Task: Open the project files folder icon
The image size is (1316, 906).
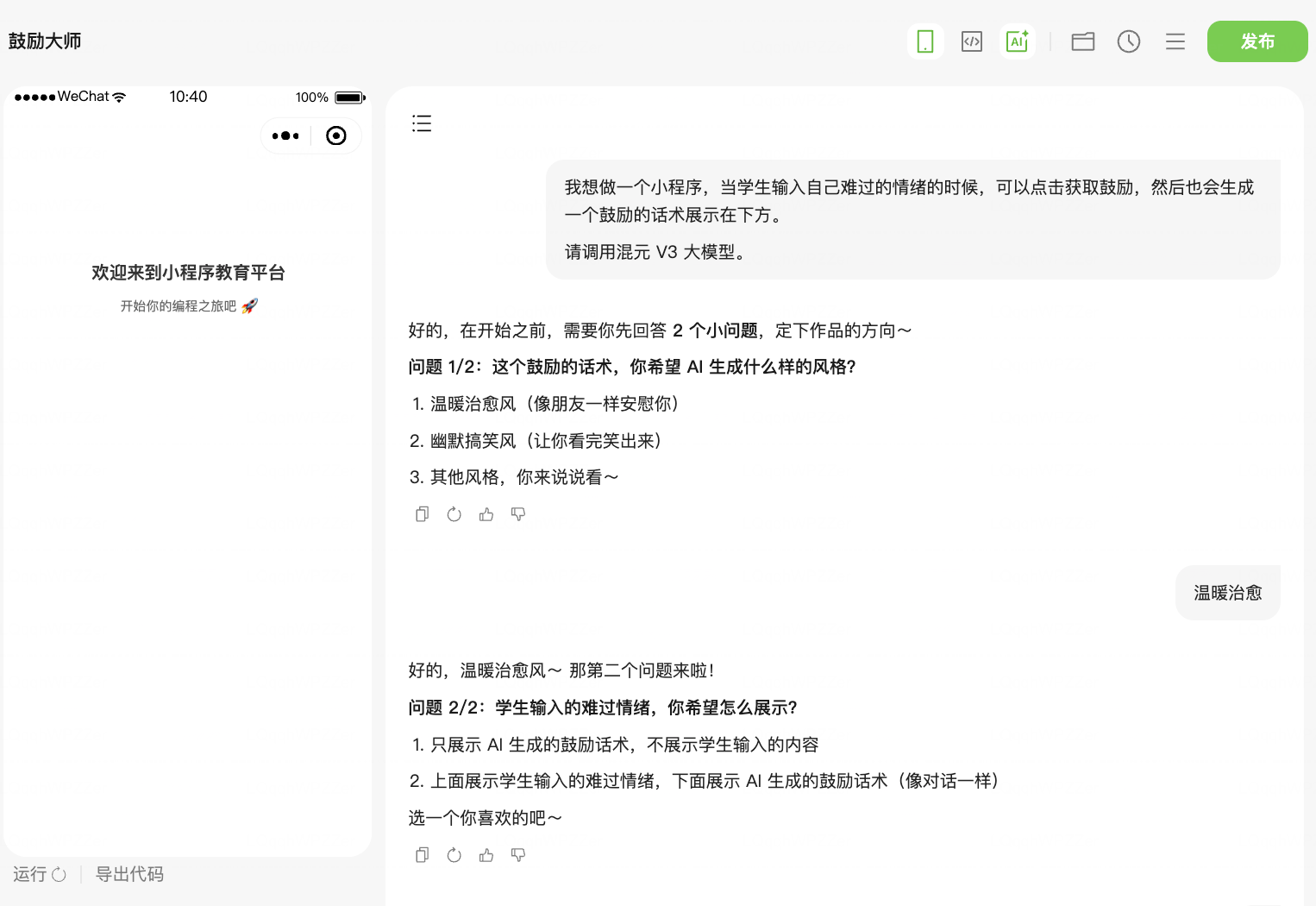Action: pyautogui.click(x=1083, y=41)
